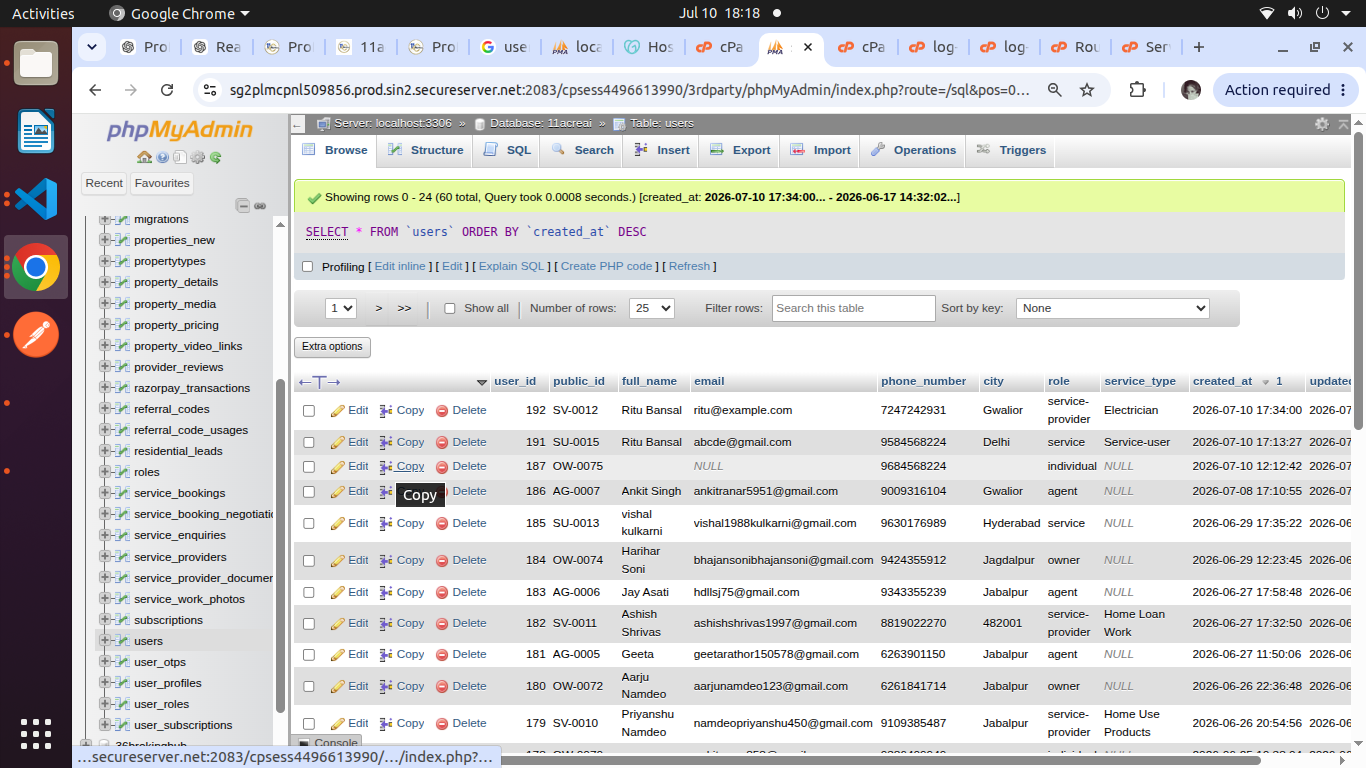
Task: Open phpMyAdmin documentation help icon
Action: pyautogui.click(x=162, y=157)
